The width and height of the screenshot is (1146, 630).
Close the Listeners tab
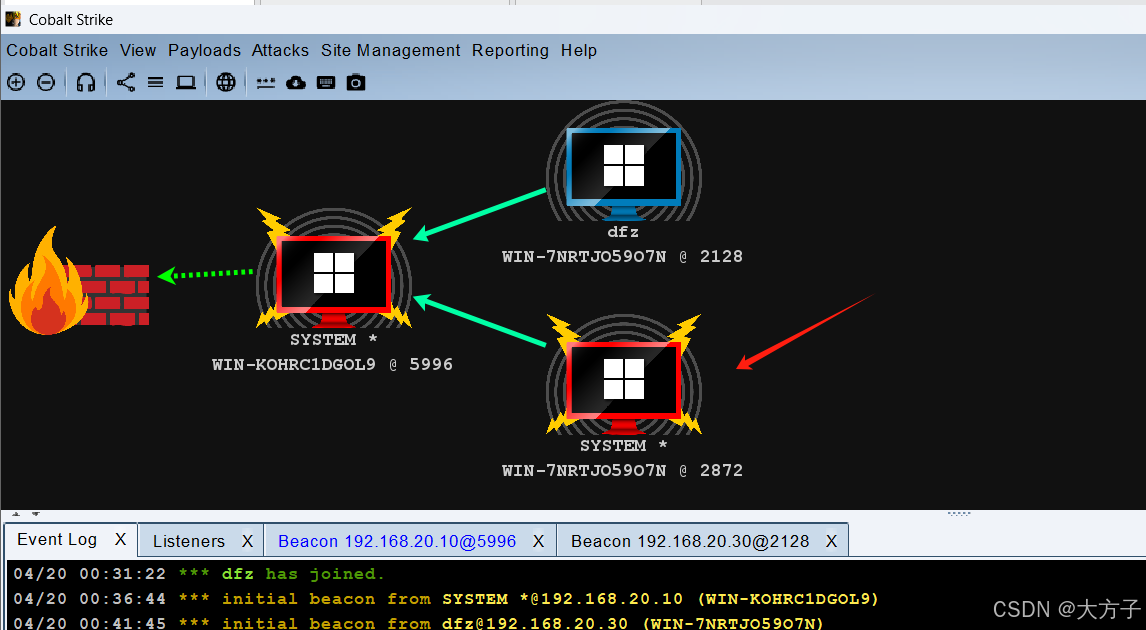tap(248, 542)
